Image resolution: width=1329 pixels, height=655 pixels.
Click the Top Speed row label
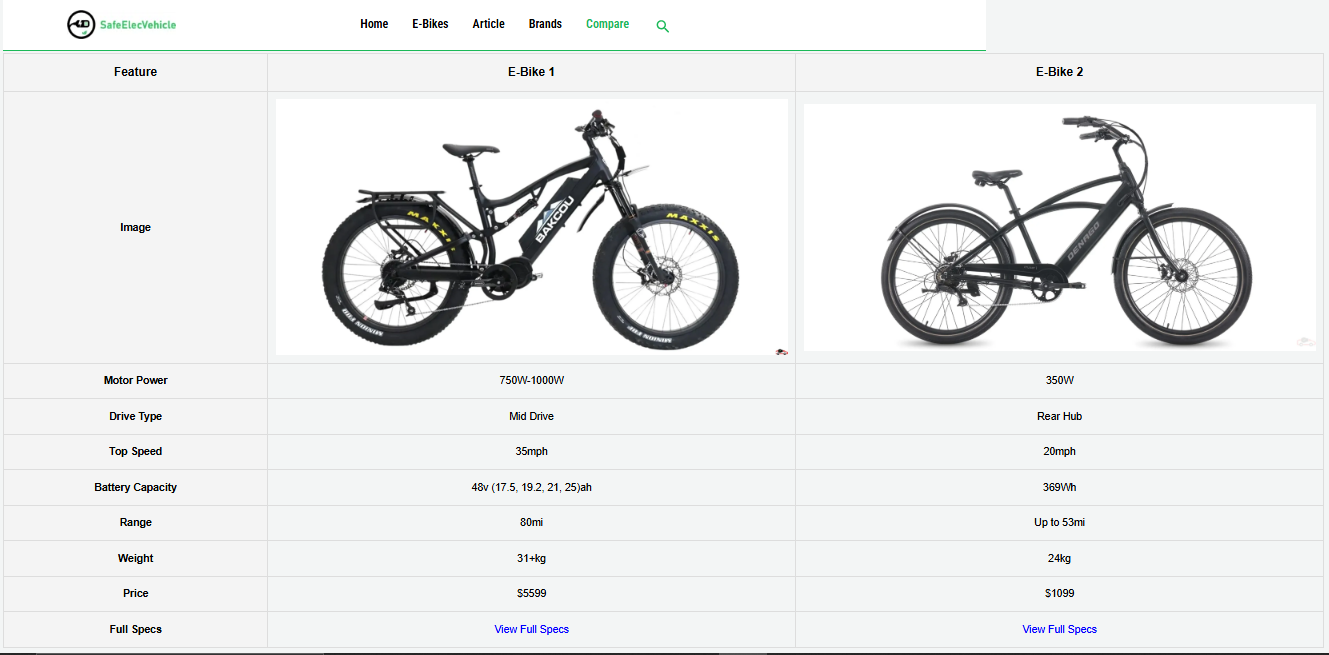click(135, 451)
